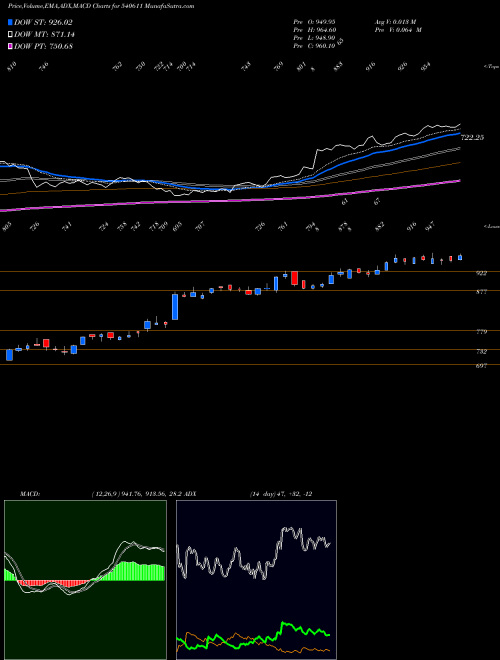Click the 779 price level label
The image size is (500, 660).
(x=481, y=332)
